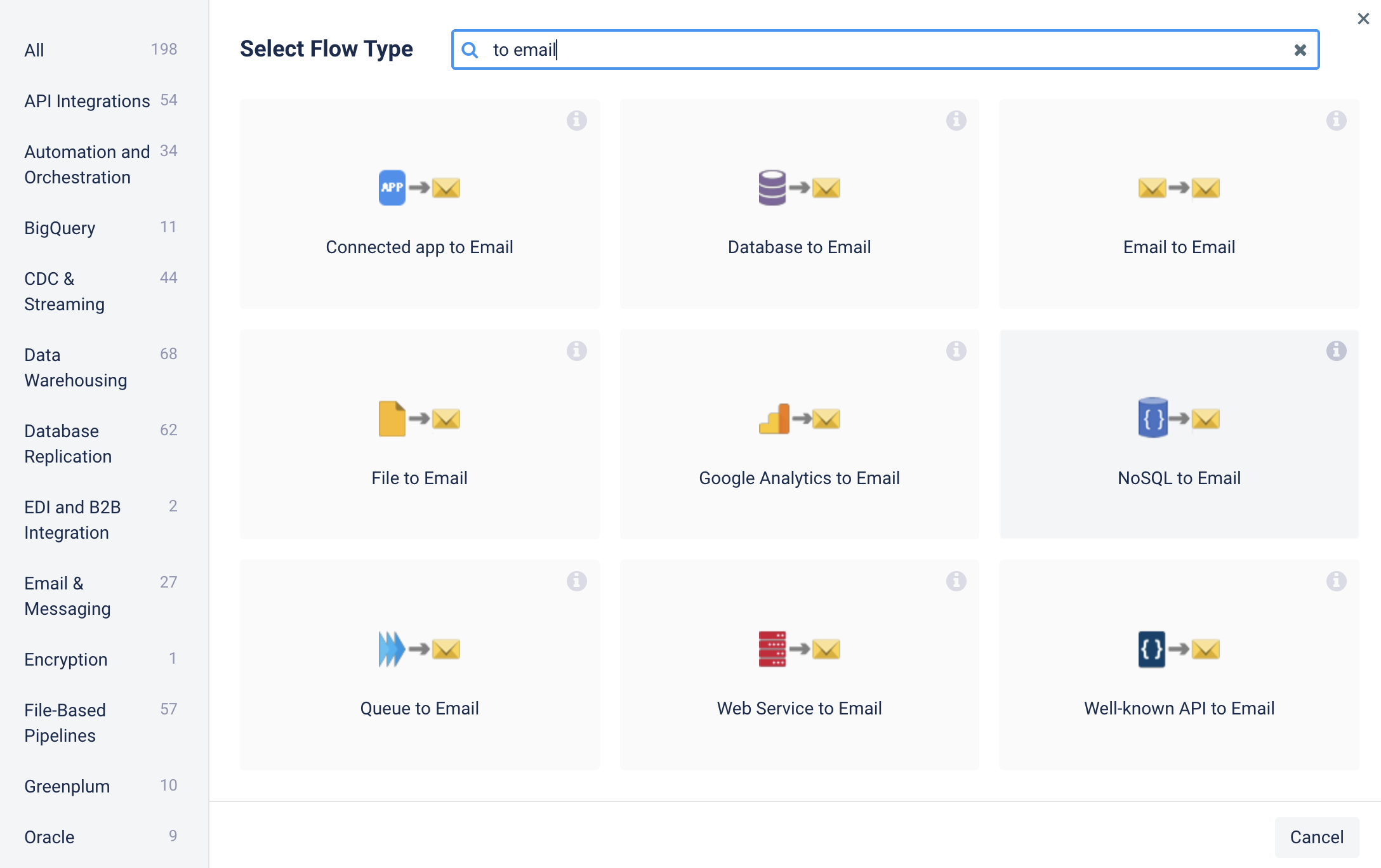Viewport: 1381px width, 868px height.
Task: Choose the Well-known API to Email label
Action: 1179,708
